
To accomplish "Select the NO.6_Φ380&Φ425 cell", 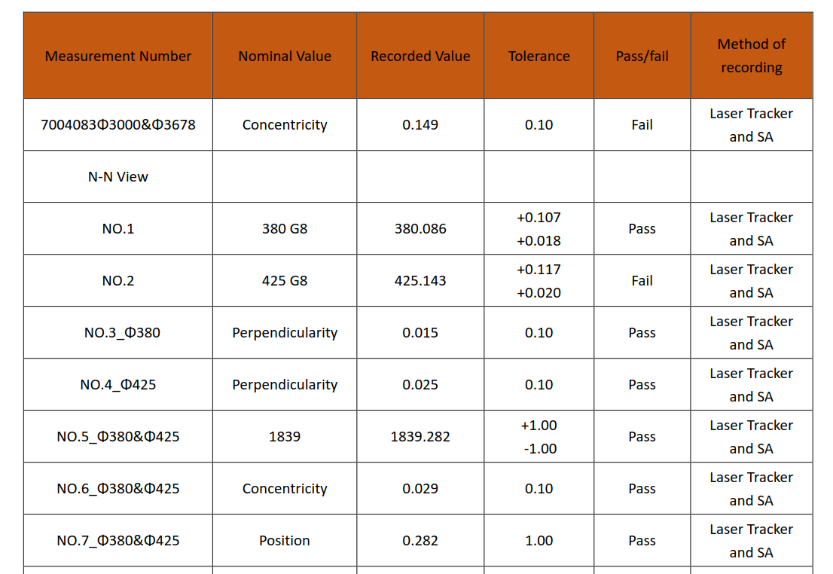I will tap(118, 489).
